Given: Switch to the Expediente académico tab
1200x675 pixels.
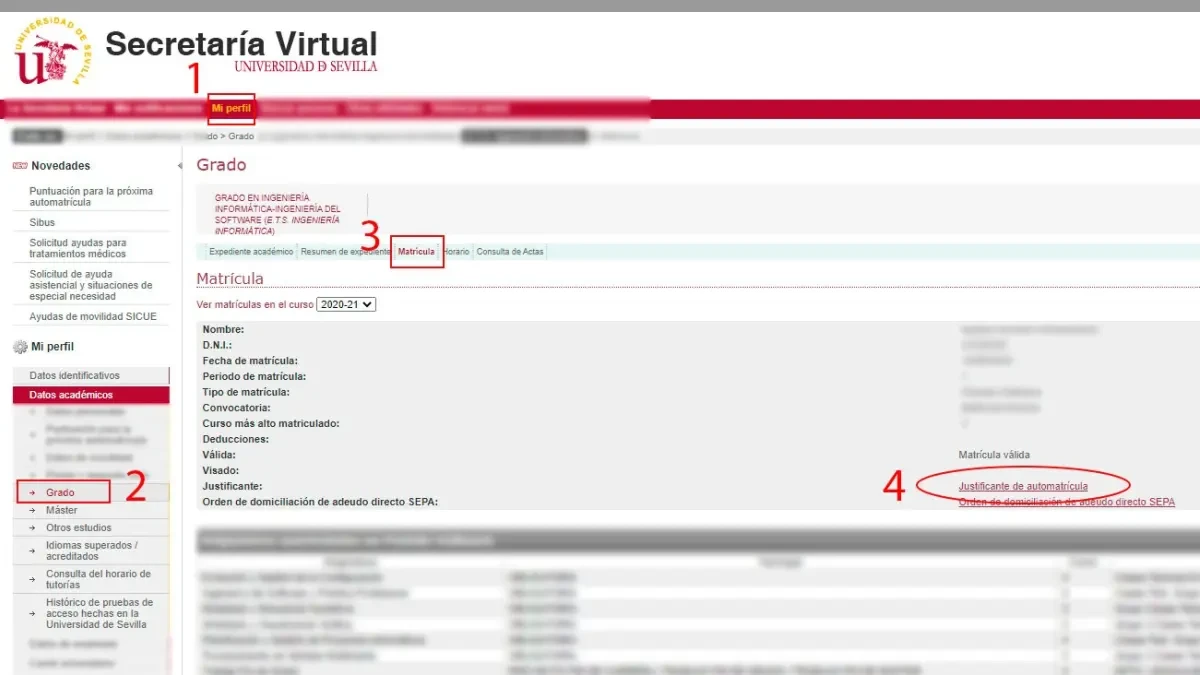Looking at the screenshot, I should point(251,252).
